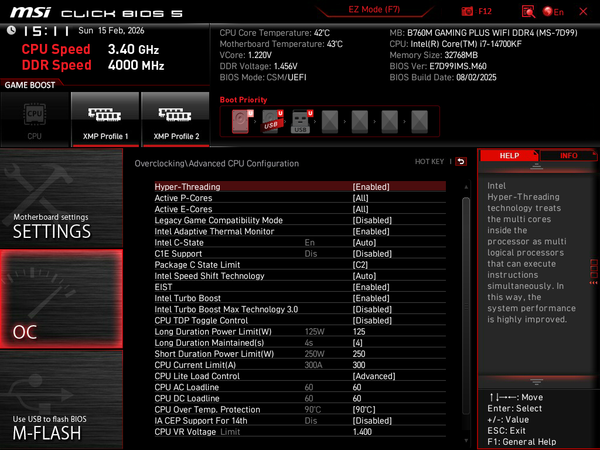Select the fifth empty boot priority slot
The height and width of the screenshot is (450, 600).
[360, 121]
